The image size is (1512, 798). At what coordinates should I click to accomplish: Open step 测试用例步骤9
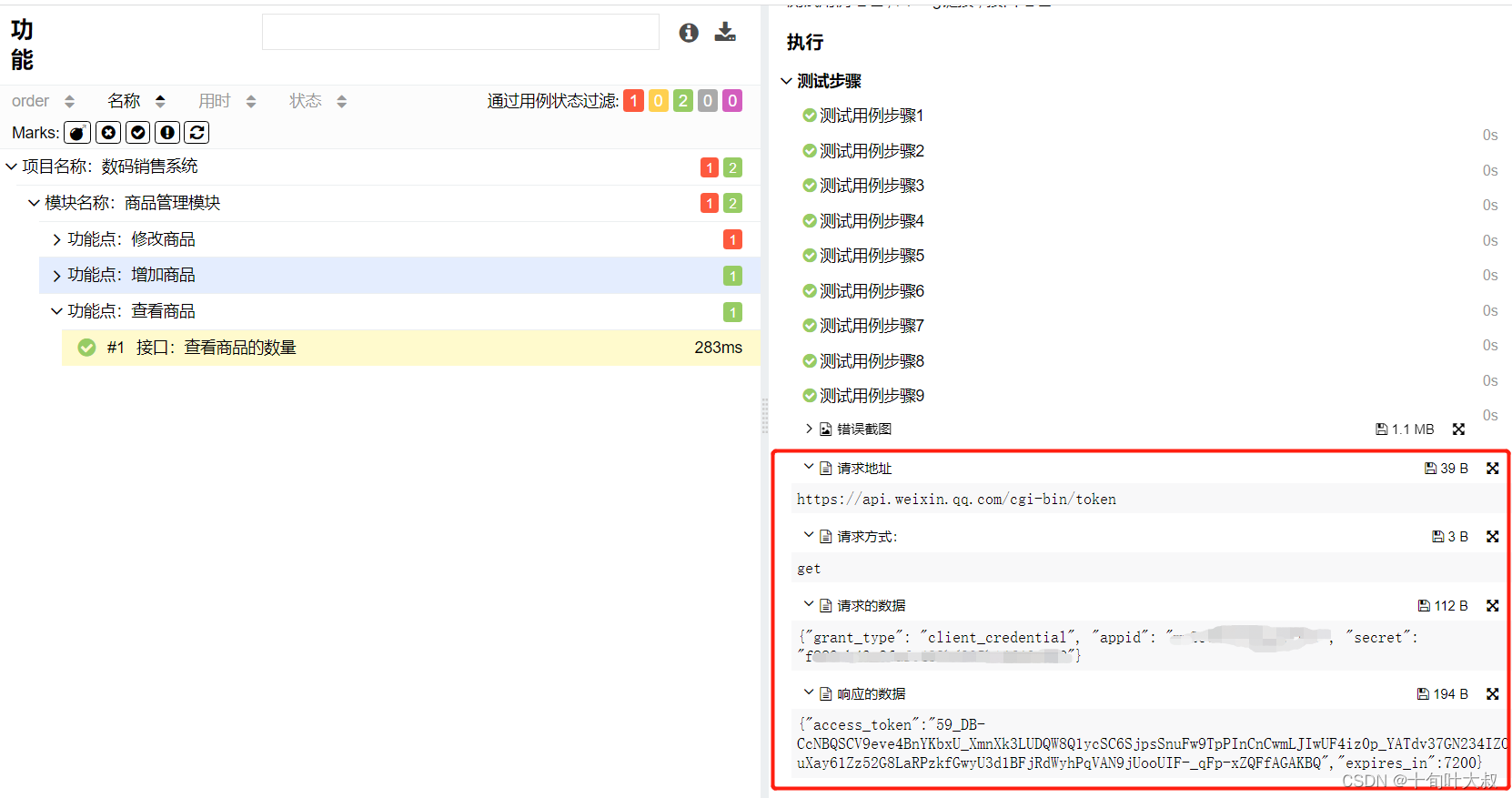872,396
